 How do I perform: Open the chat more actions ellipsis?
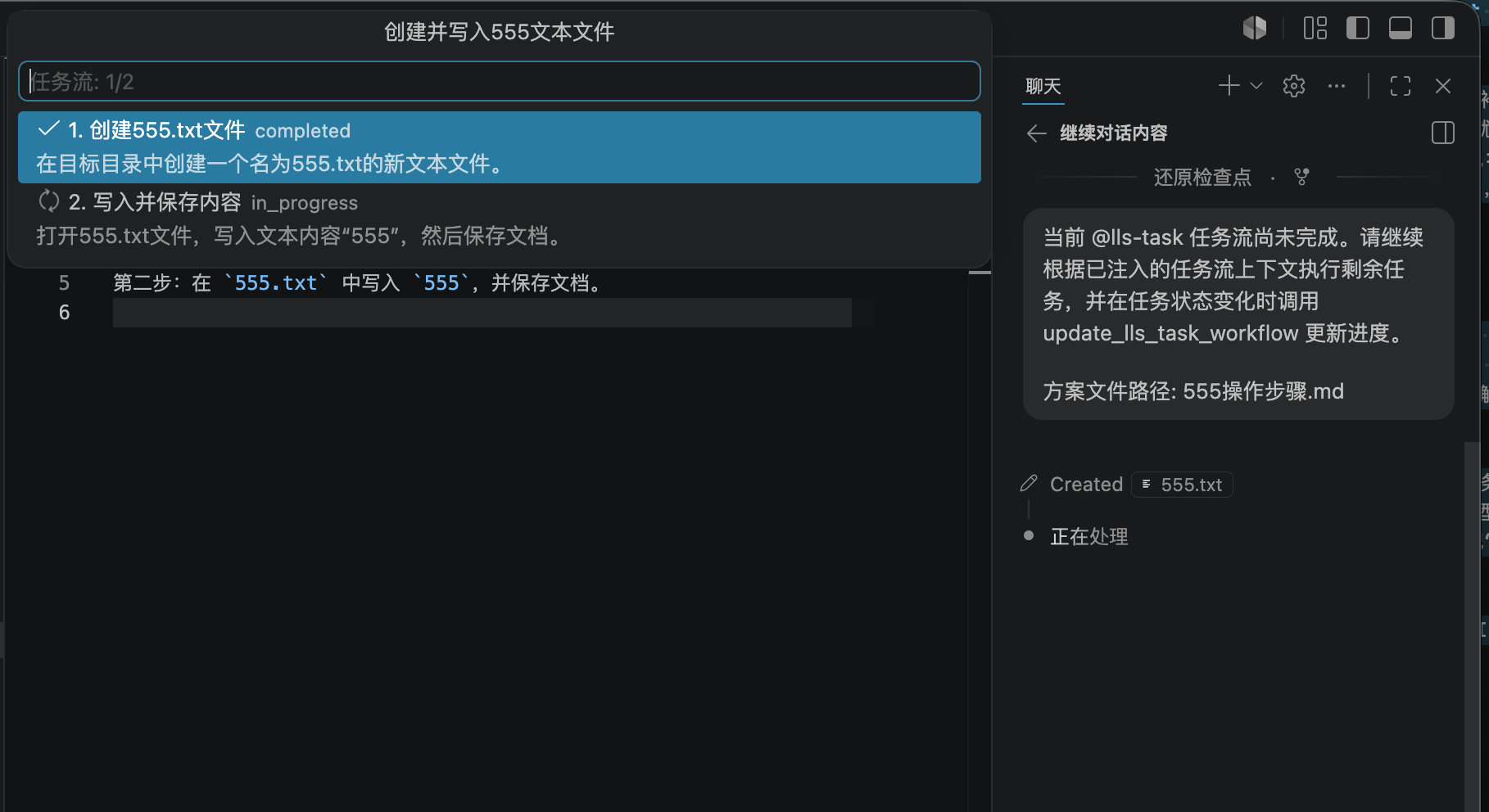coord(1337,85)
